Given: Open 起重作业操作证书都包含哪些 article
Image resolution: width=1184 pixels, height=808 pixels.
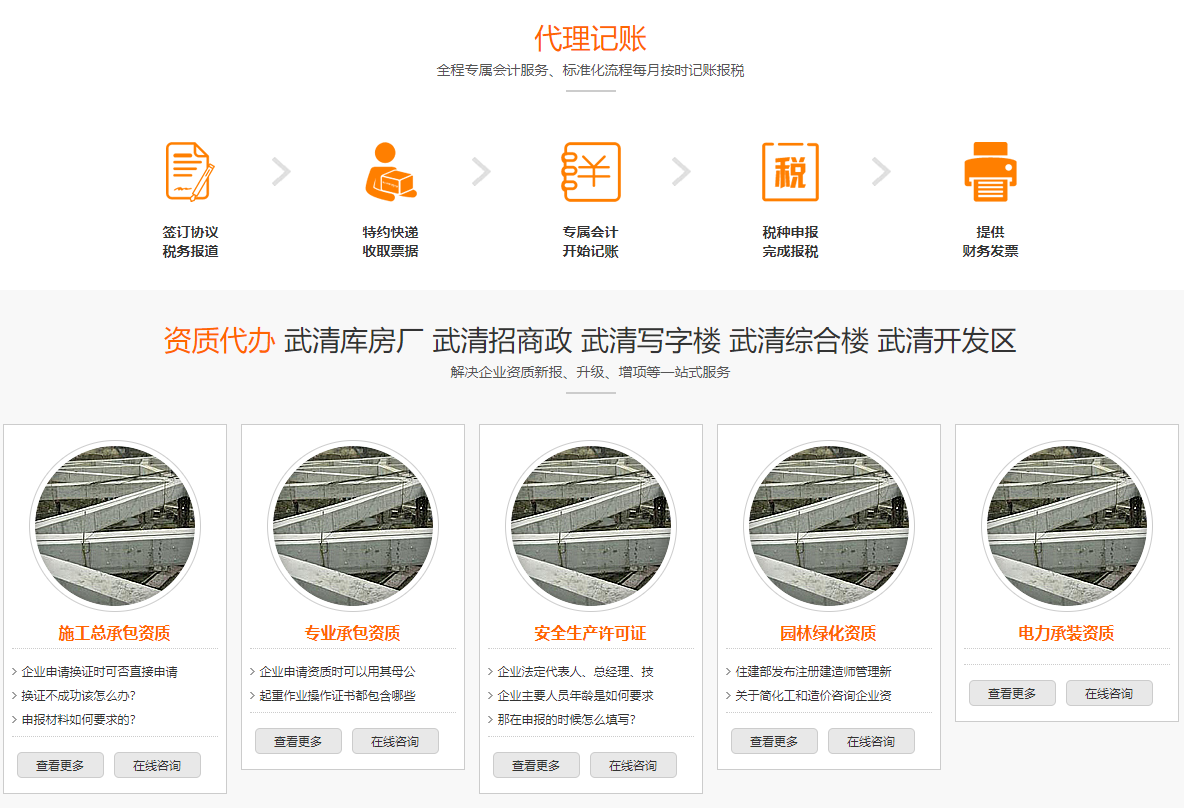Looking at the screenshot, I should pos(337,695).
